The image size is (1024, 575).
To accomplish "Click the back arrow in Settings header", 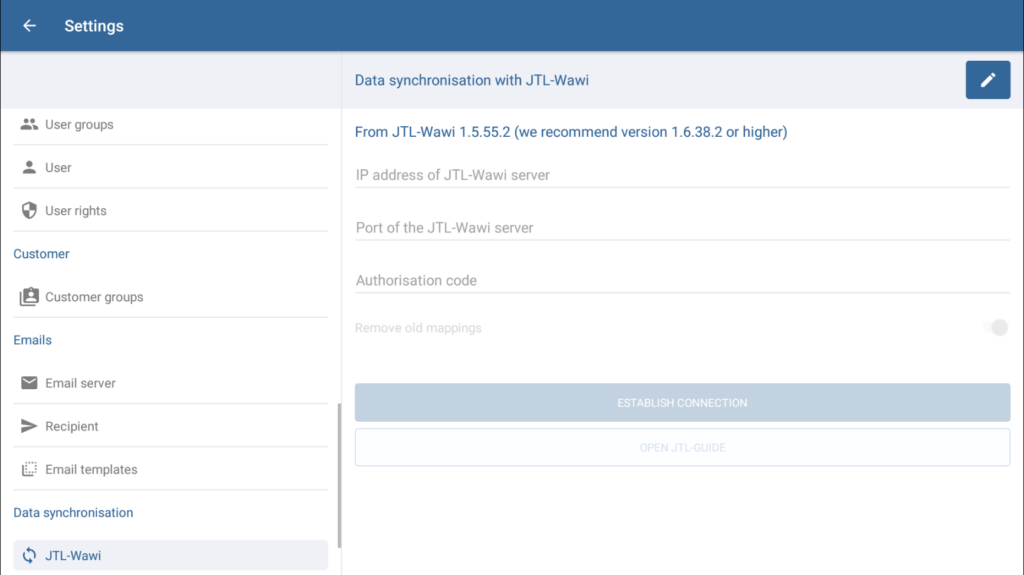I will point(29,26).
